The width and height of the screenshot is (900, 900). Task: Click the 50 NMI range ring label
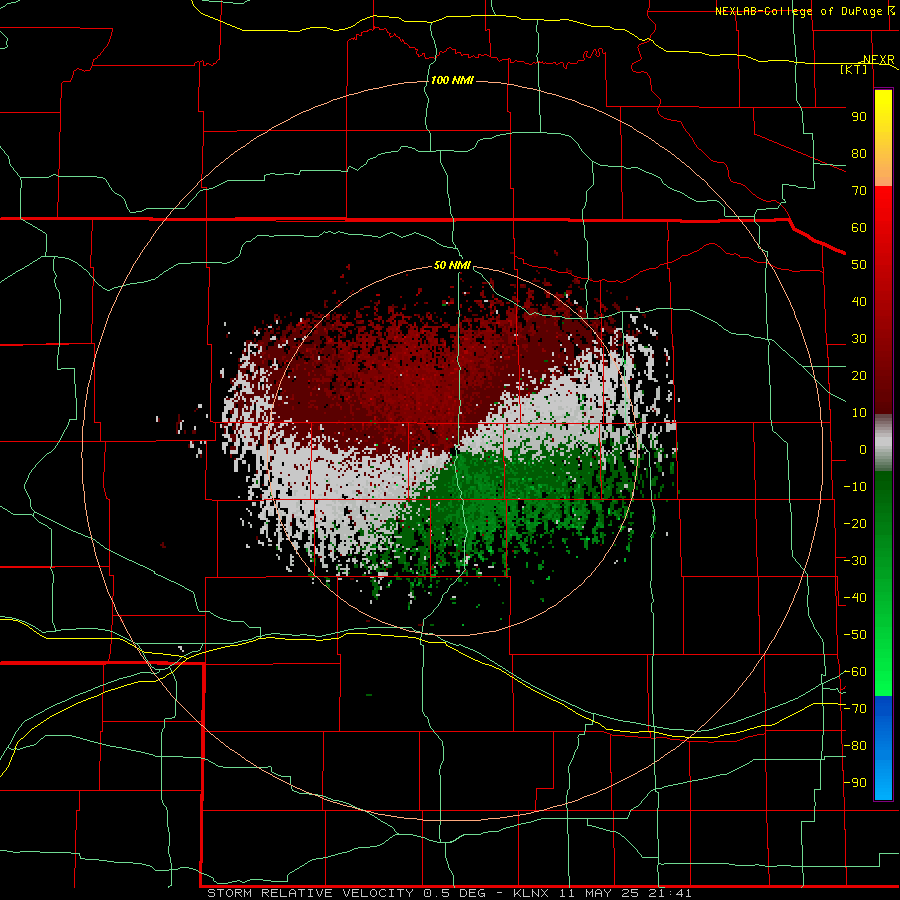pyautogui.click(x=452, y=265)
